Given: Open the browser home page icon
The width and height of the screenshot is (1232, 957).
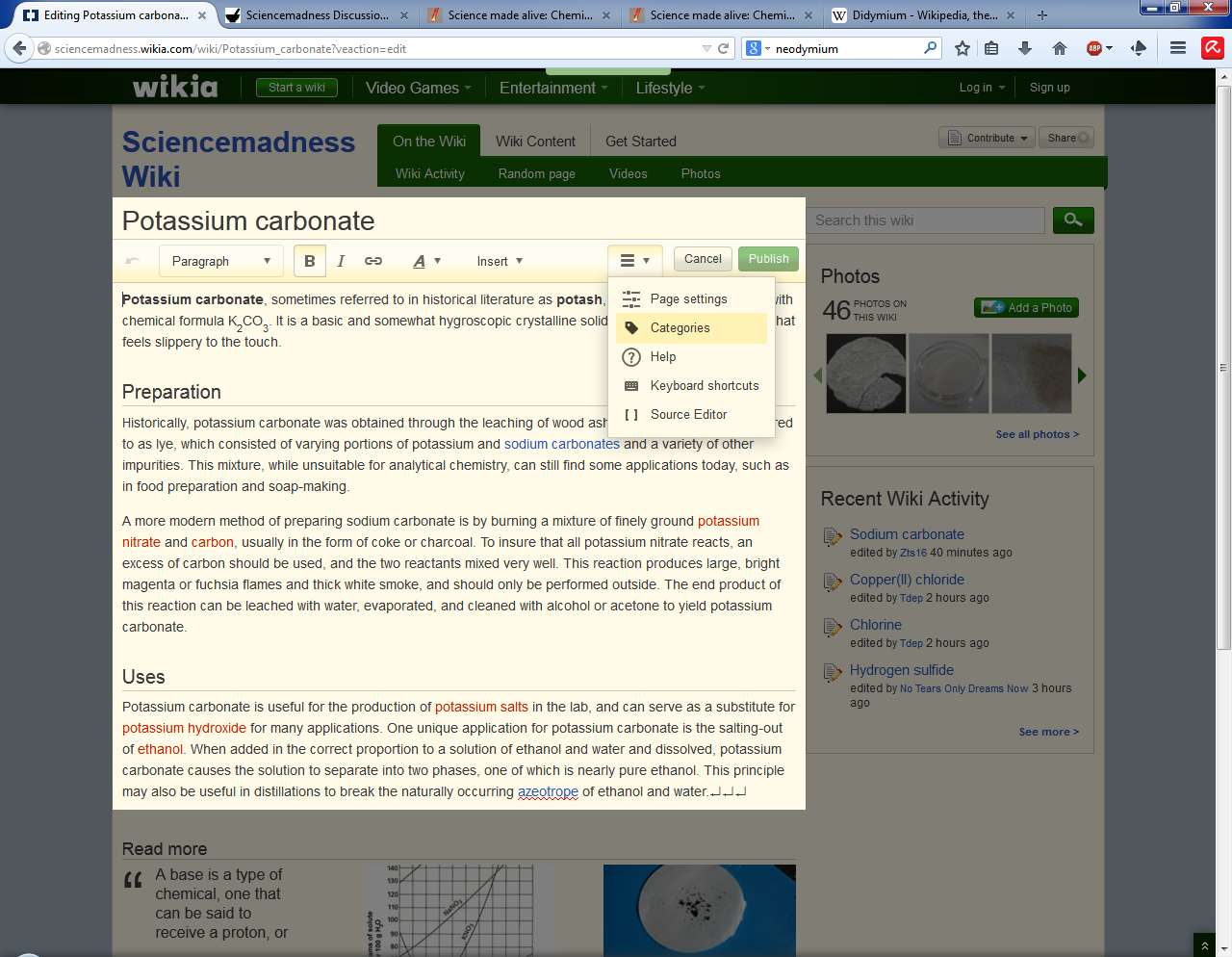Looking at the screenshot, I should coord(1060,48).
